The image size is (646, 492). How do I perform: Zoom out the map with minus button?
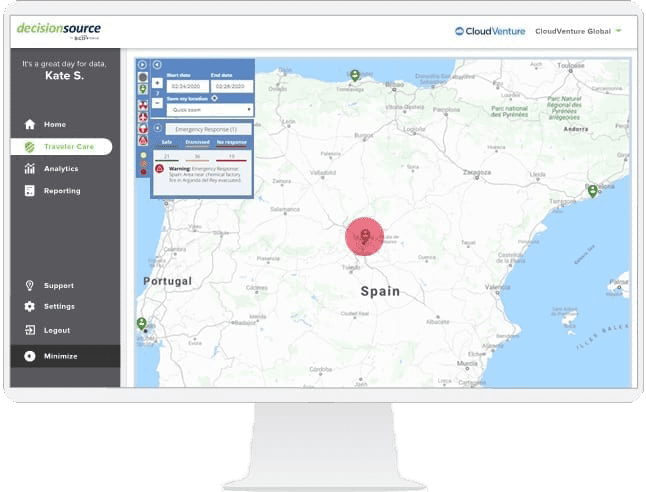click(157, 102)
